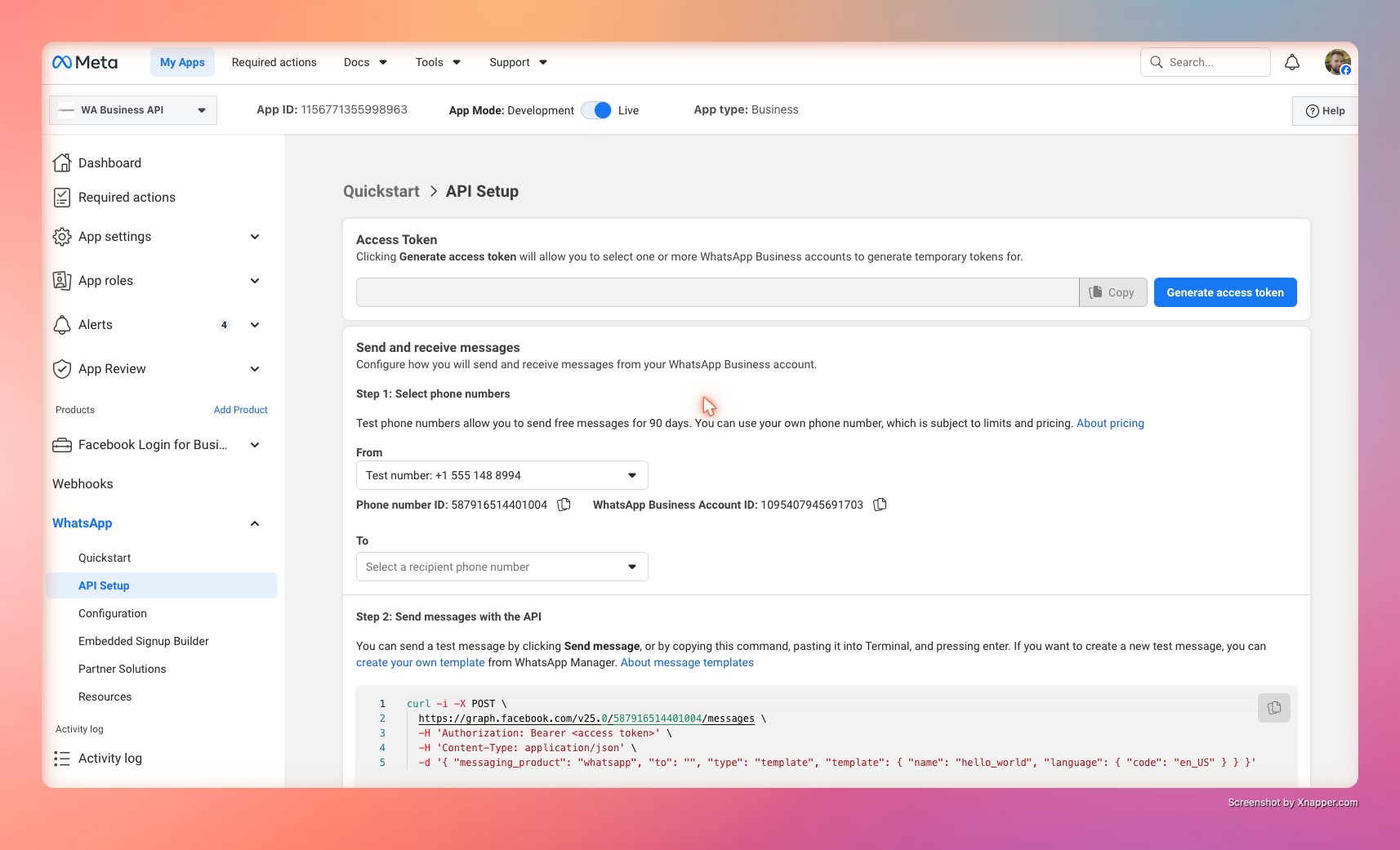Click the App Review shield icon
1400x850 pixels.
(62, 368)
